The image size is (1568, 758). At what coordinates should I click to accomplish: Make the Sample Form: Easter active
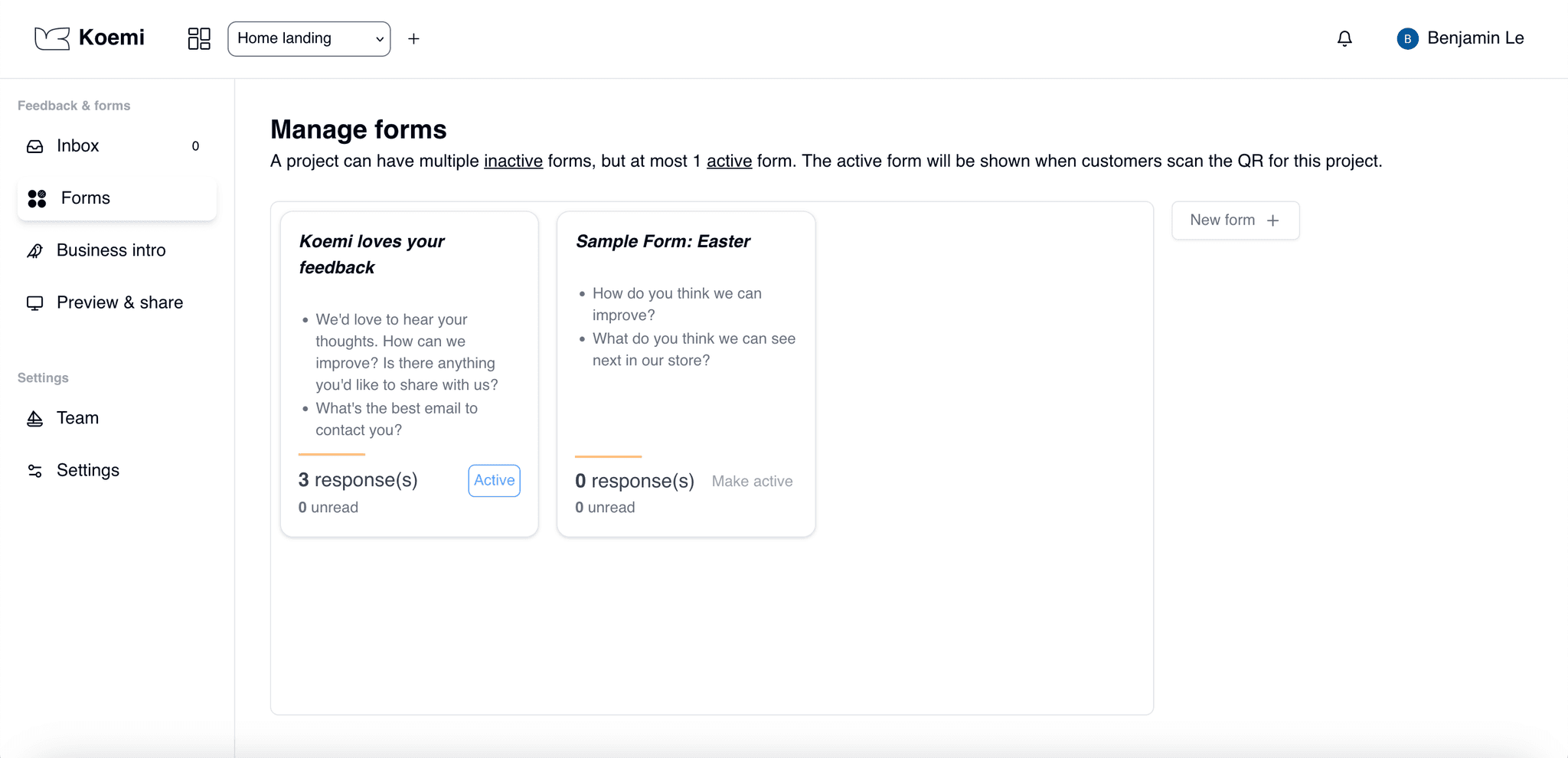pos(752,481)
